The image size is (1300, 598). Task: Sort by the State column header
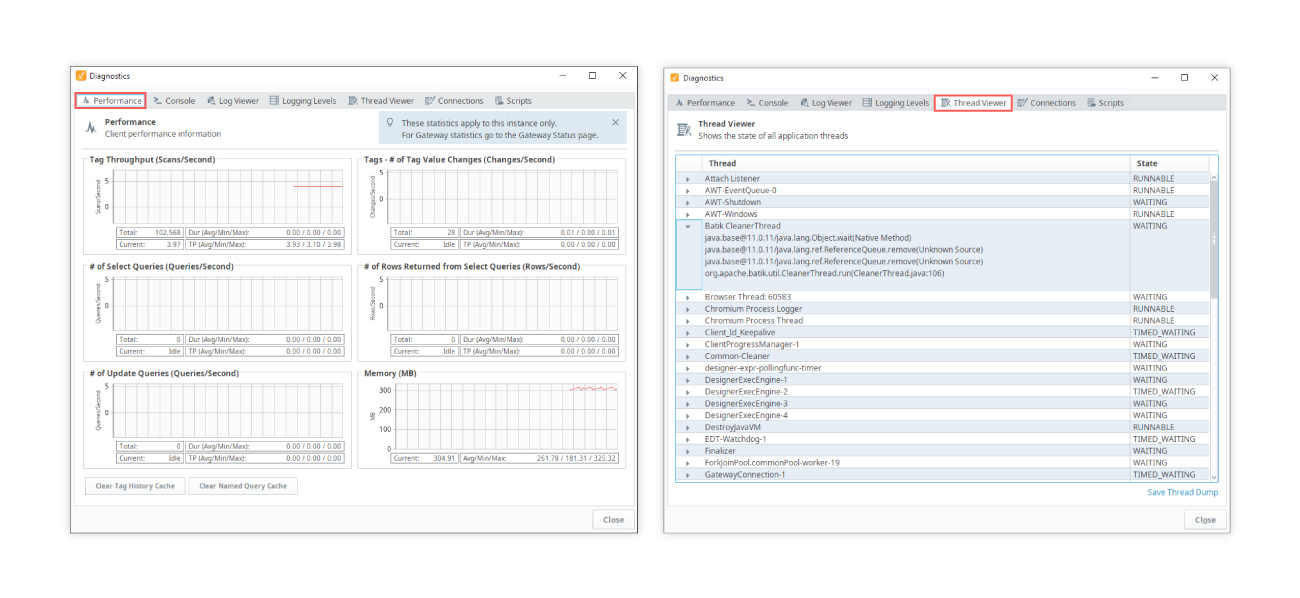click(1169, 163)
